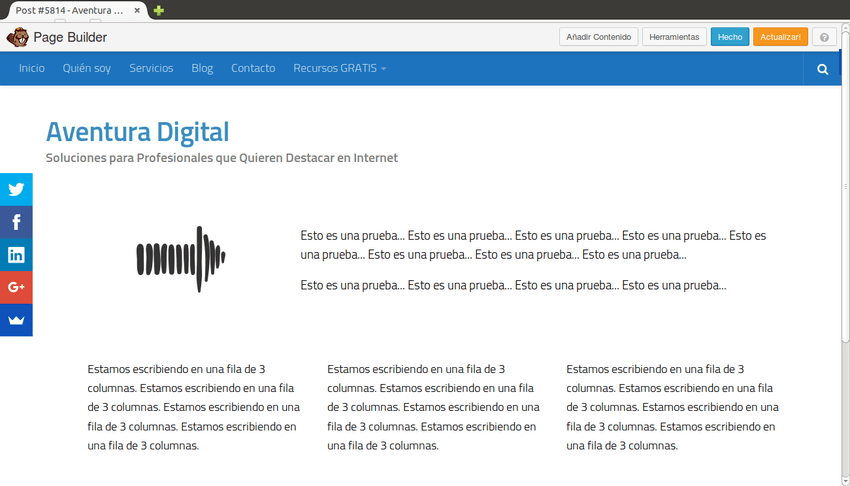
Task: Share the page via LinkedIn icon
Action: point(16,255)
